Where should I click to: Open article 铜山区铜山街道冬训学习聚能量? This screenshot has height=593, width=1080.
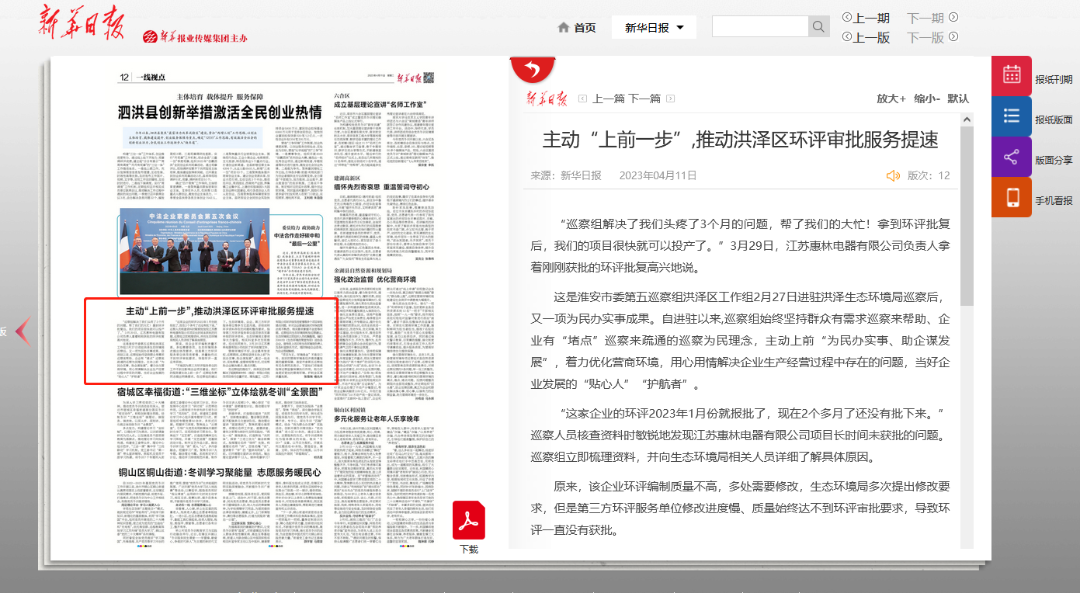coord(220,472)
